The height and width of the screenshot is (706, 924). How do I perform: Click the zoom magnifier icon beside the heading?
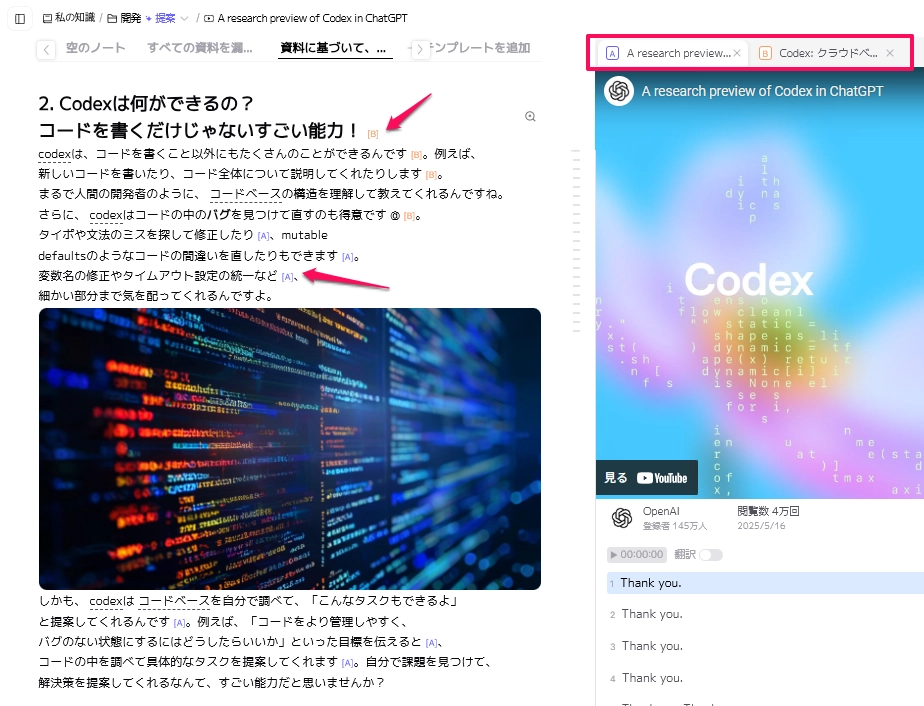[x=530, y=117]
